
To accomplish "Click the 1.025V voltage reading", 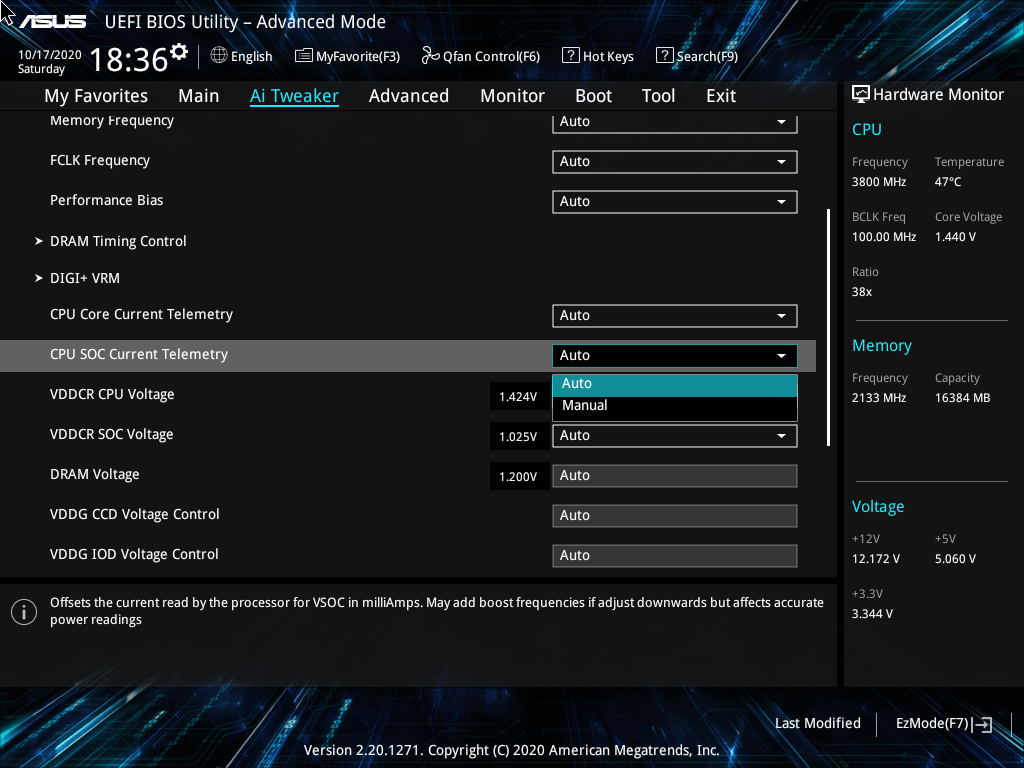I will 518,437.
